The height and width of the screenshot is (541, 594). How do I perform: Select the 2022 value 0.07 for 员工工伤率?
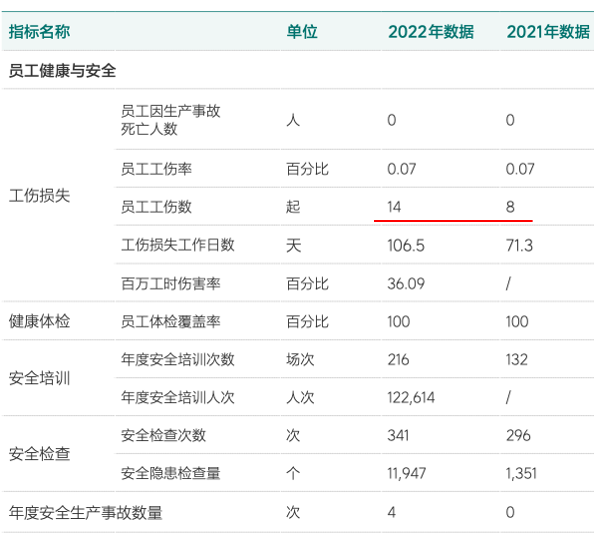(402, 169)
